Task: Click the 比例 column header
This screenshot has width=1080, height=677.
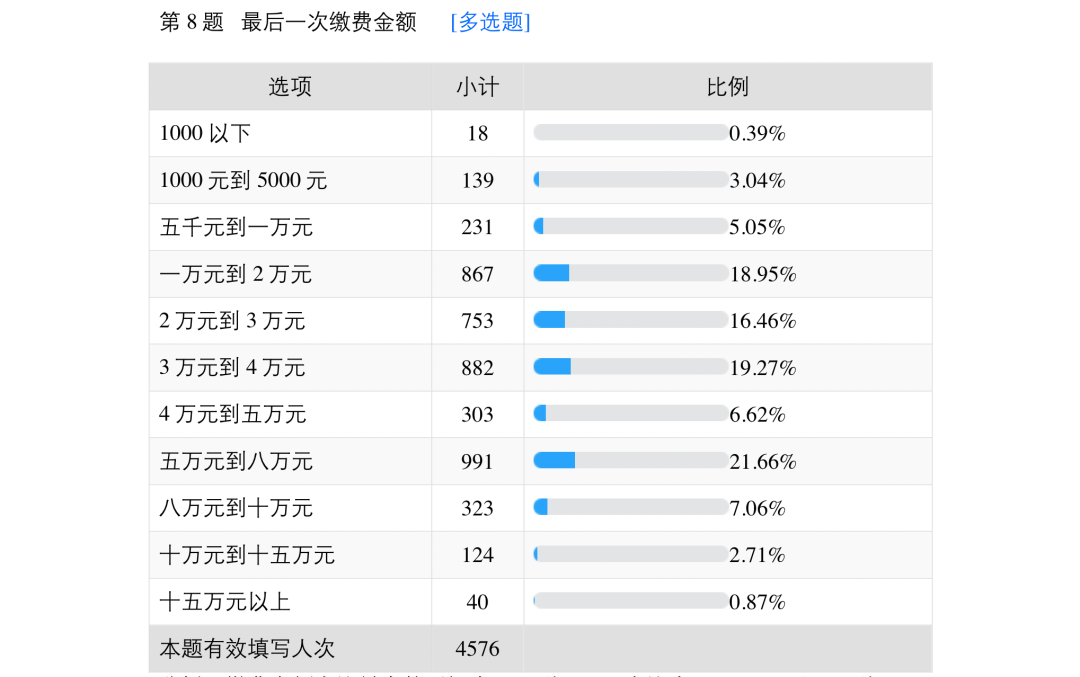Action: [727, 87]
